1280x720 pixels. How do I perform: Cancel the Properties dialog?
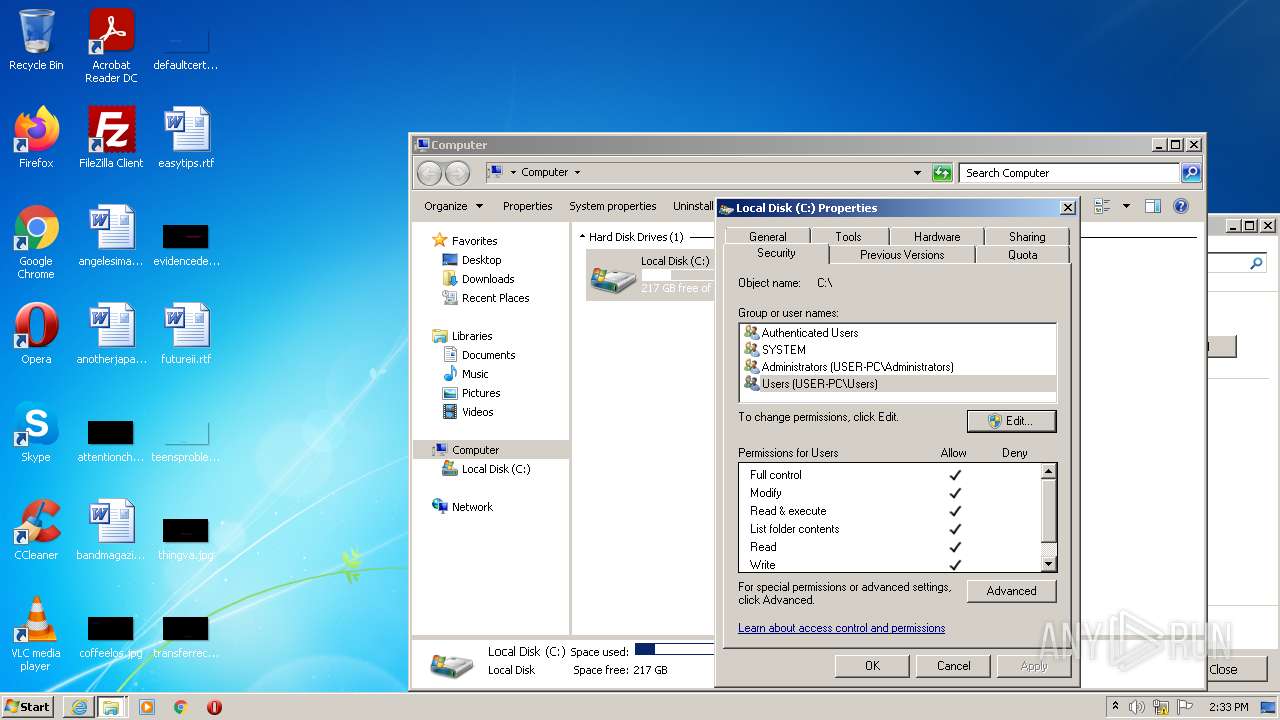(x=953, y=666)
